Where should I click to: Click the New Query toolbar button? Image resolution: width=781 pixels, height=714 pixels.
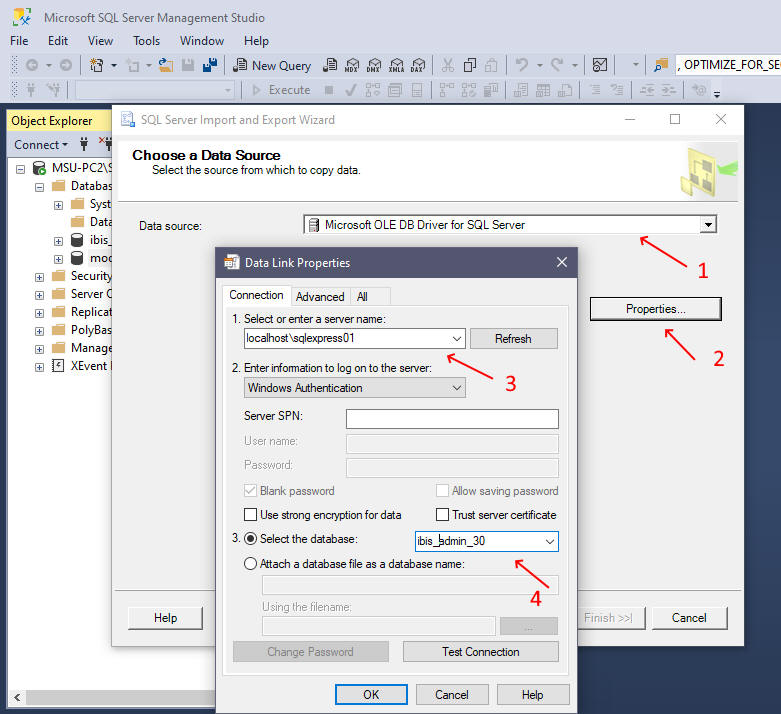[272, 65]
